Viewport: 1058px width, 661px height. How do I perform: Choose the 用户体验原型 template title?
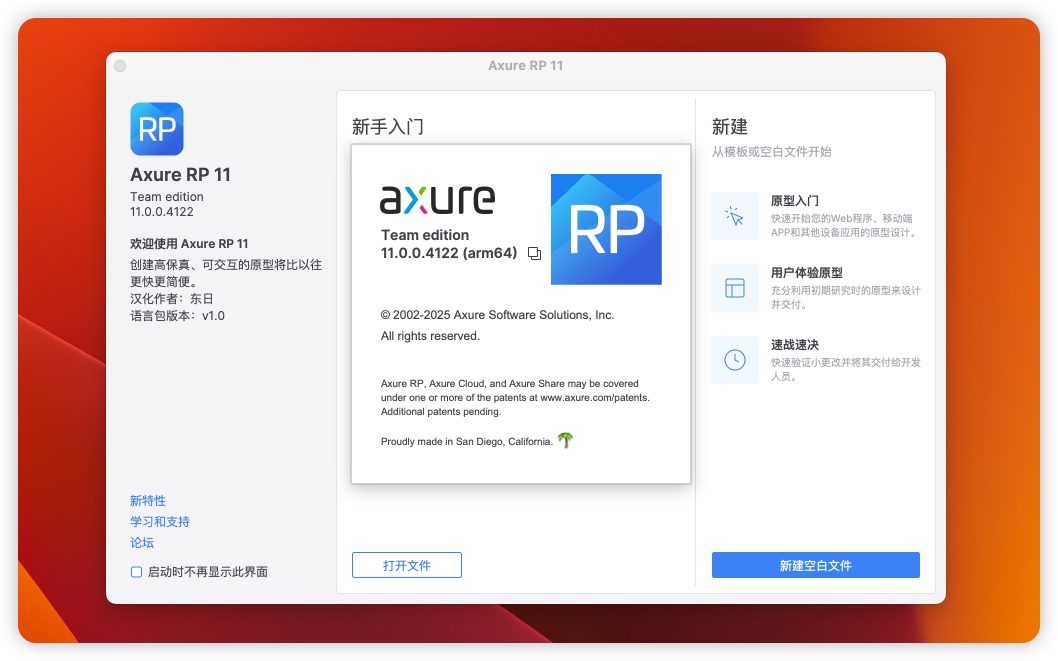tap(806, 273)
